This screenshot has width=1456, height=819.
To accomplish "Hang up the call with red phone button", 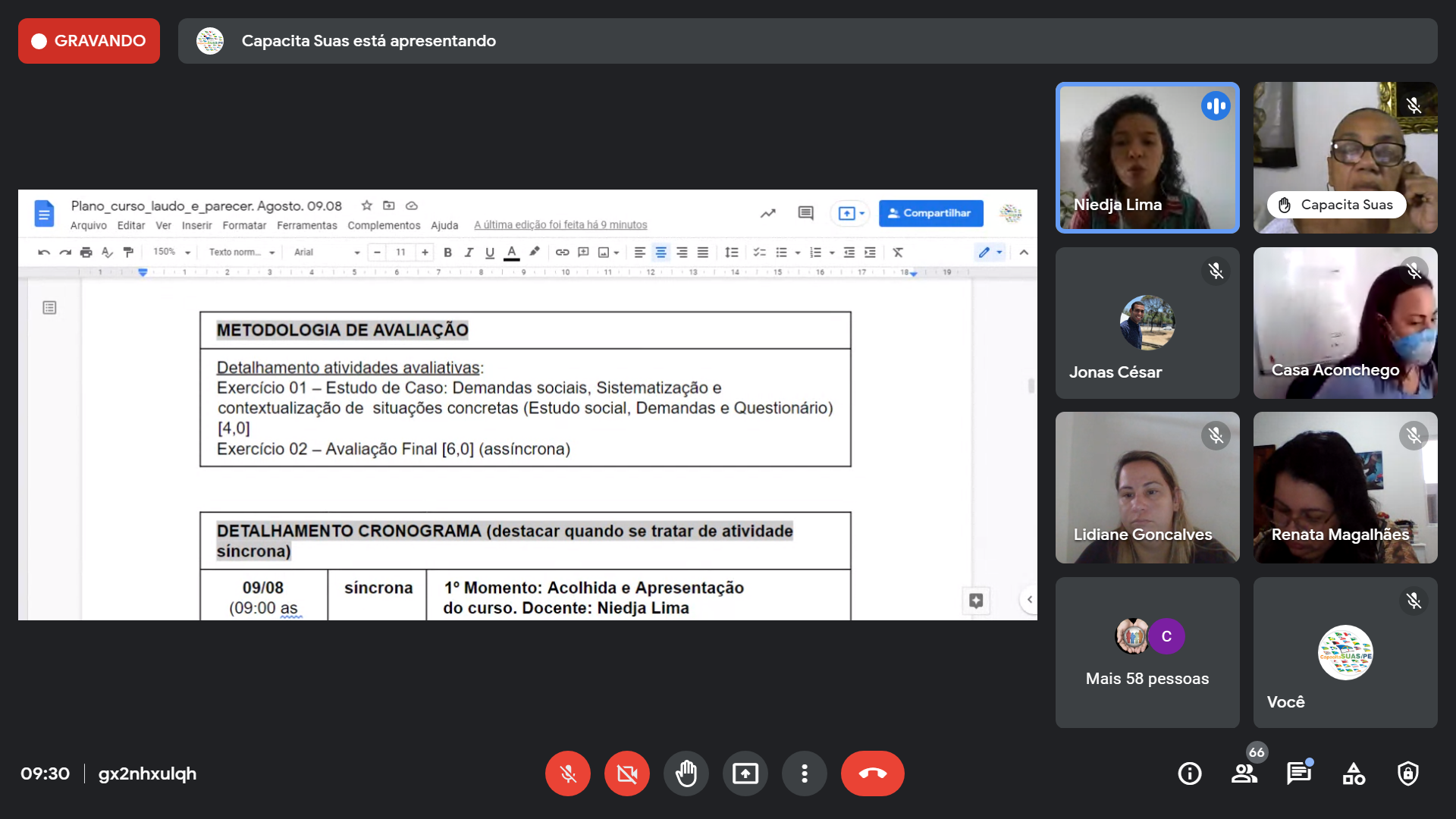I will 872,773.
